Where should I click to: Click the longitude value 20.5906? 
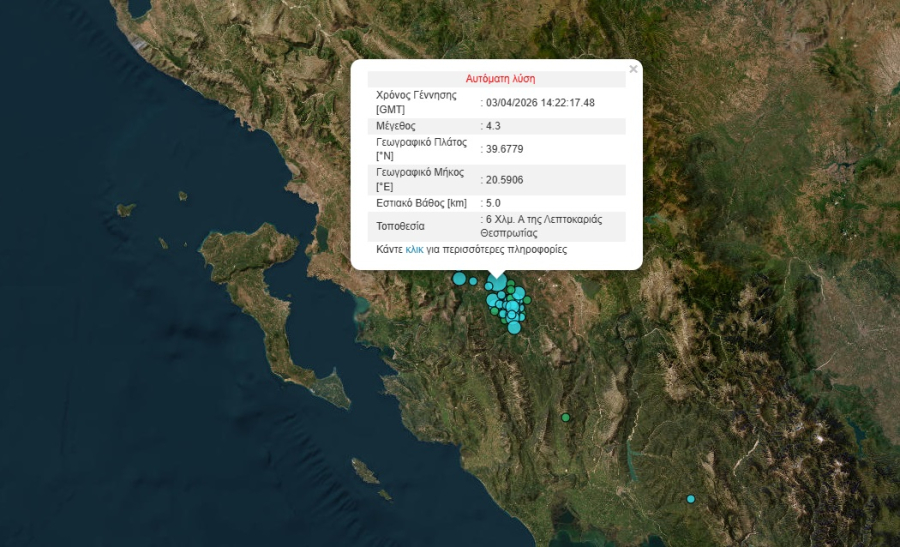(x=504, y=180)
